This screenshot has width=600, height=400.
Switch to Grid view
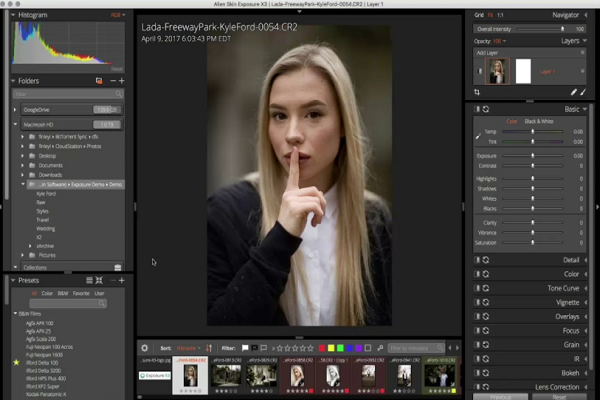[x=479, y=15]
